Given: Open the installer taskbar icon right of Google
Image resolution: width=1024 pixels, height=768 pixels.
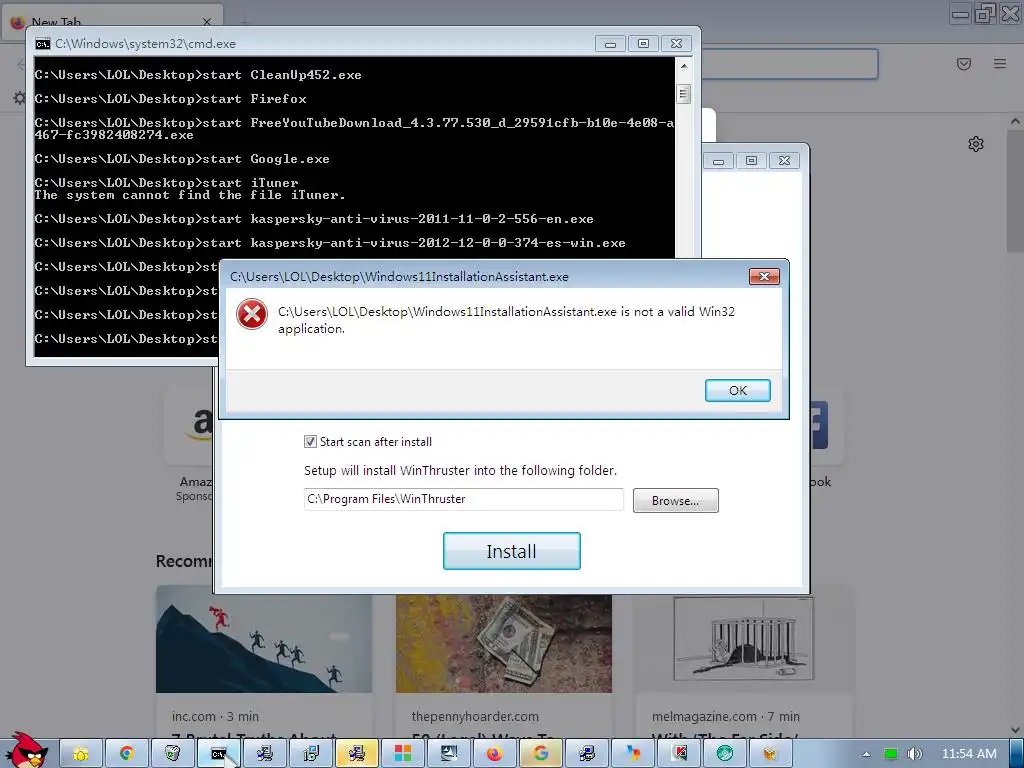Looking at the screenshot, I should point(586,754).
